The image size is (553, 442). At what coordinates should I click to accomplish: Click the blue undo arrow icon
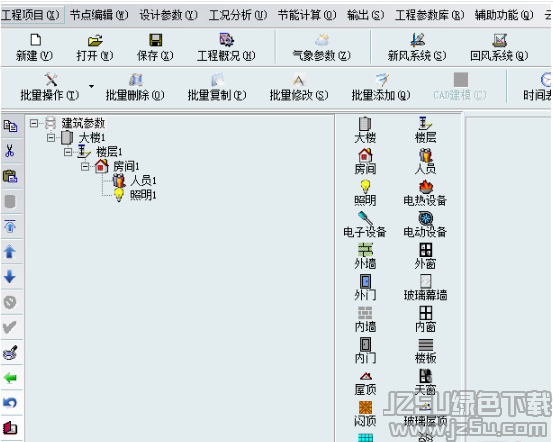[10, 402]
